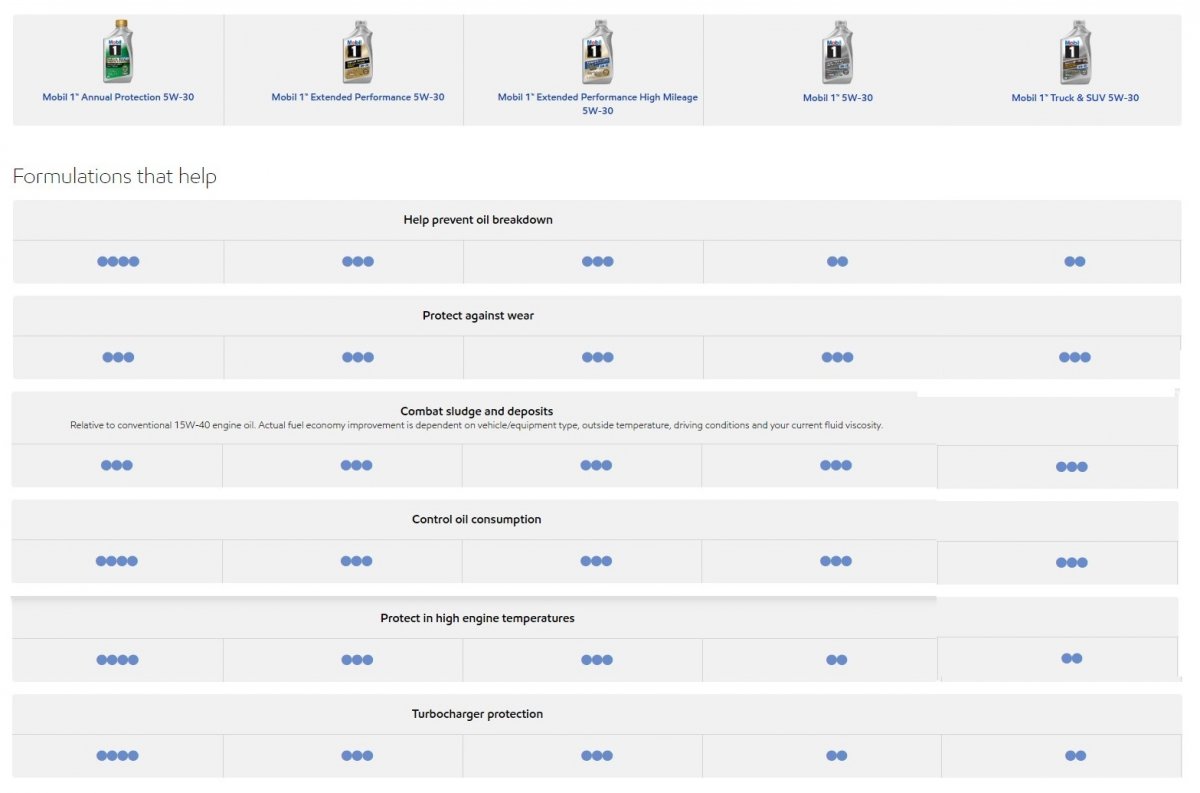Click the 'Control oil consumption' row header

476,520
